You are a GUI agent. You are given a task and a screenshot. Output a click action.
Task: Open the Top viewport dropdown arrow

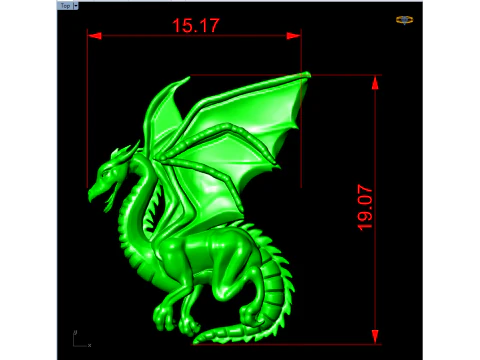click(x=76, y=6)
